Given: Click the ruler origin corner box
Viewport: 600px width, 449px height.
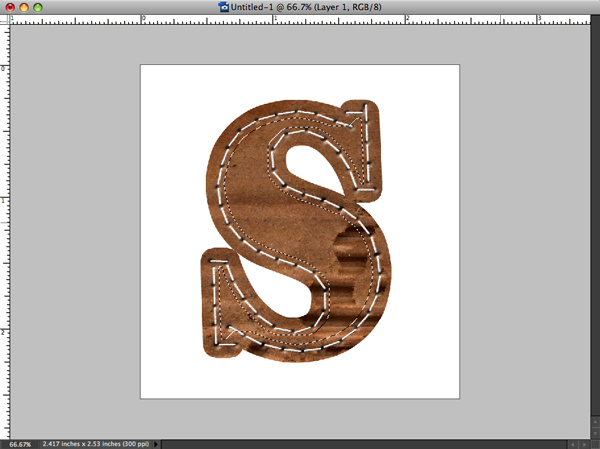Looking at the screenshot, I should [x=5, y=19].
